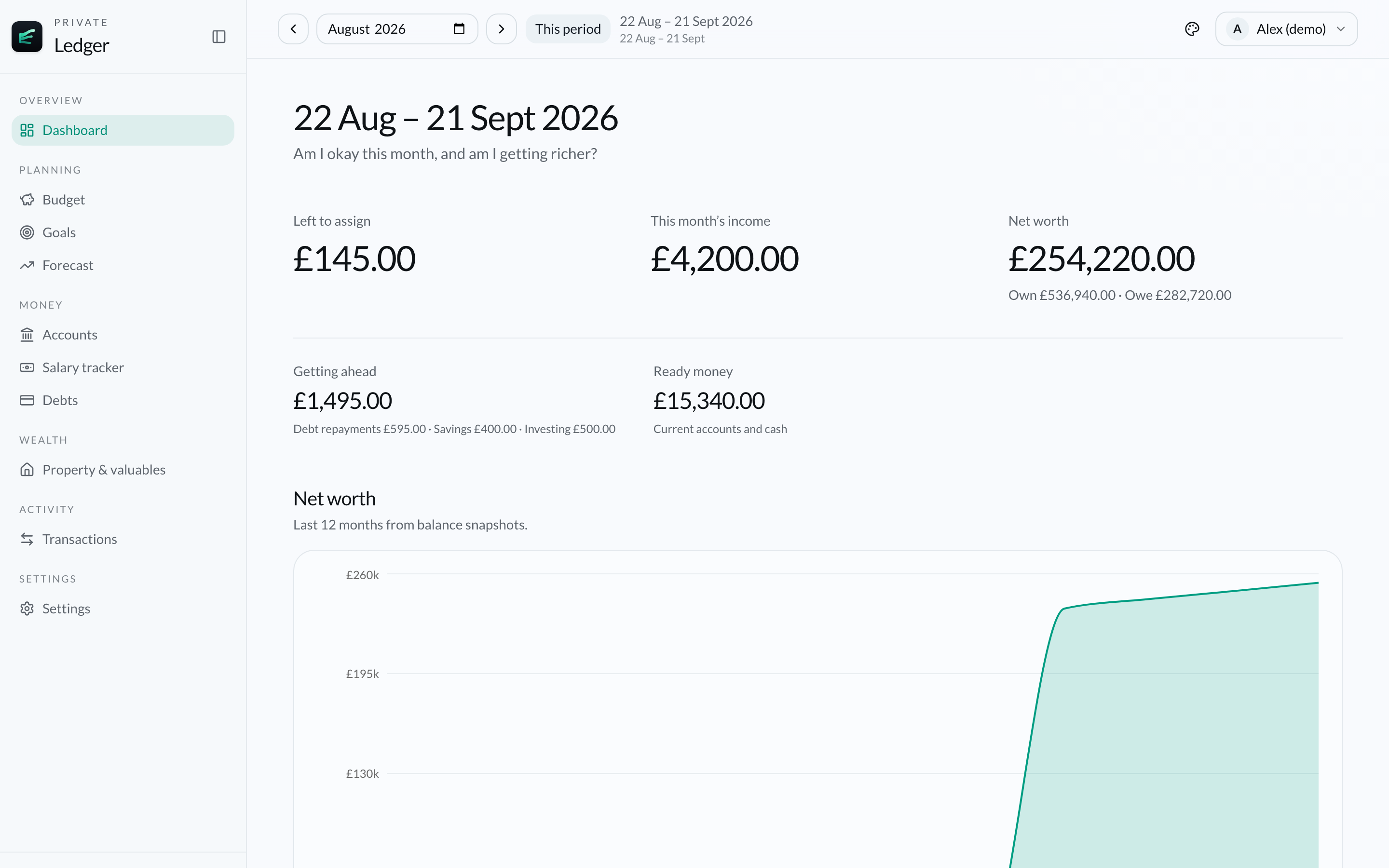
Task: Click the 'Am I okay this month' subtitle
Action: pyautogui.click(x=445, y=154)
